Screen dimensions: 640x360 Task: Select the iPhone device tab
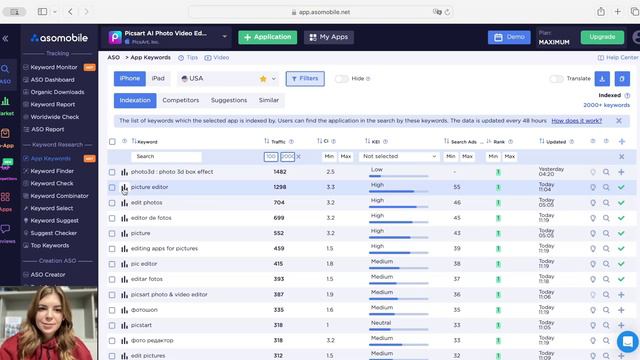pos(130,79)
